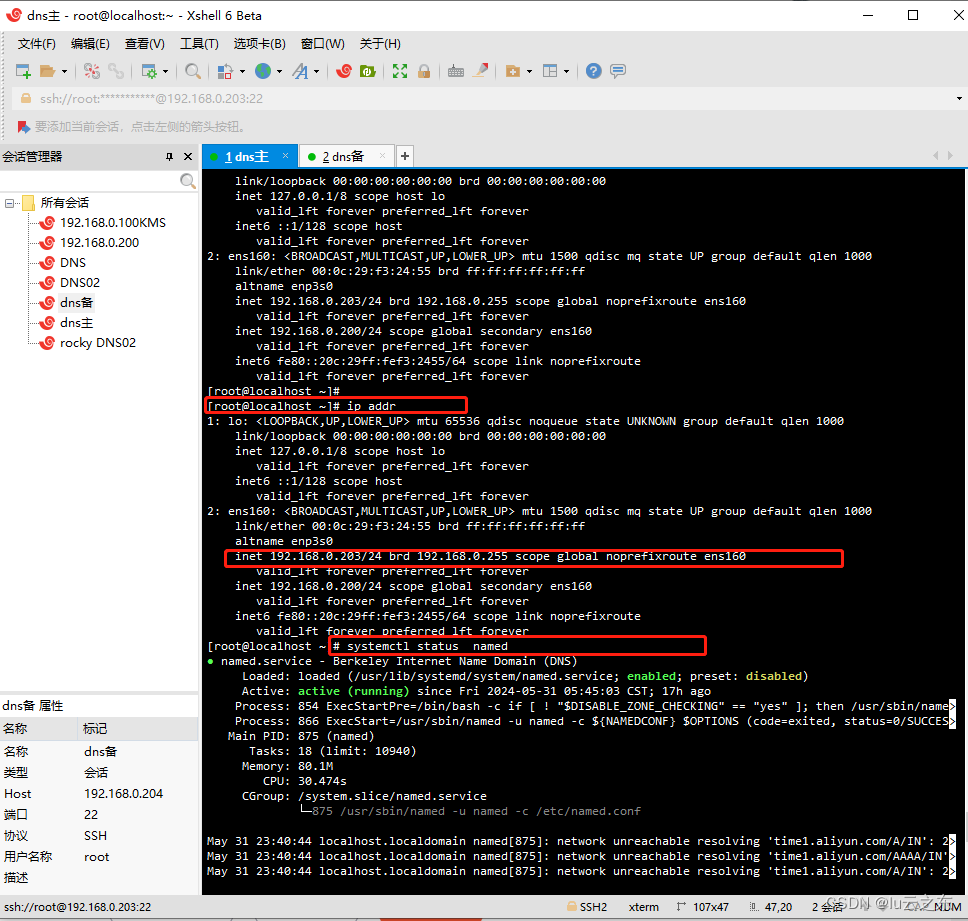The image size is (968, 921).
Task: Select rocky DNS02 session in tree
Action: point(97,343)
